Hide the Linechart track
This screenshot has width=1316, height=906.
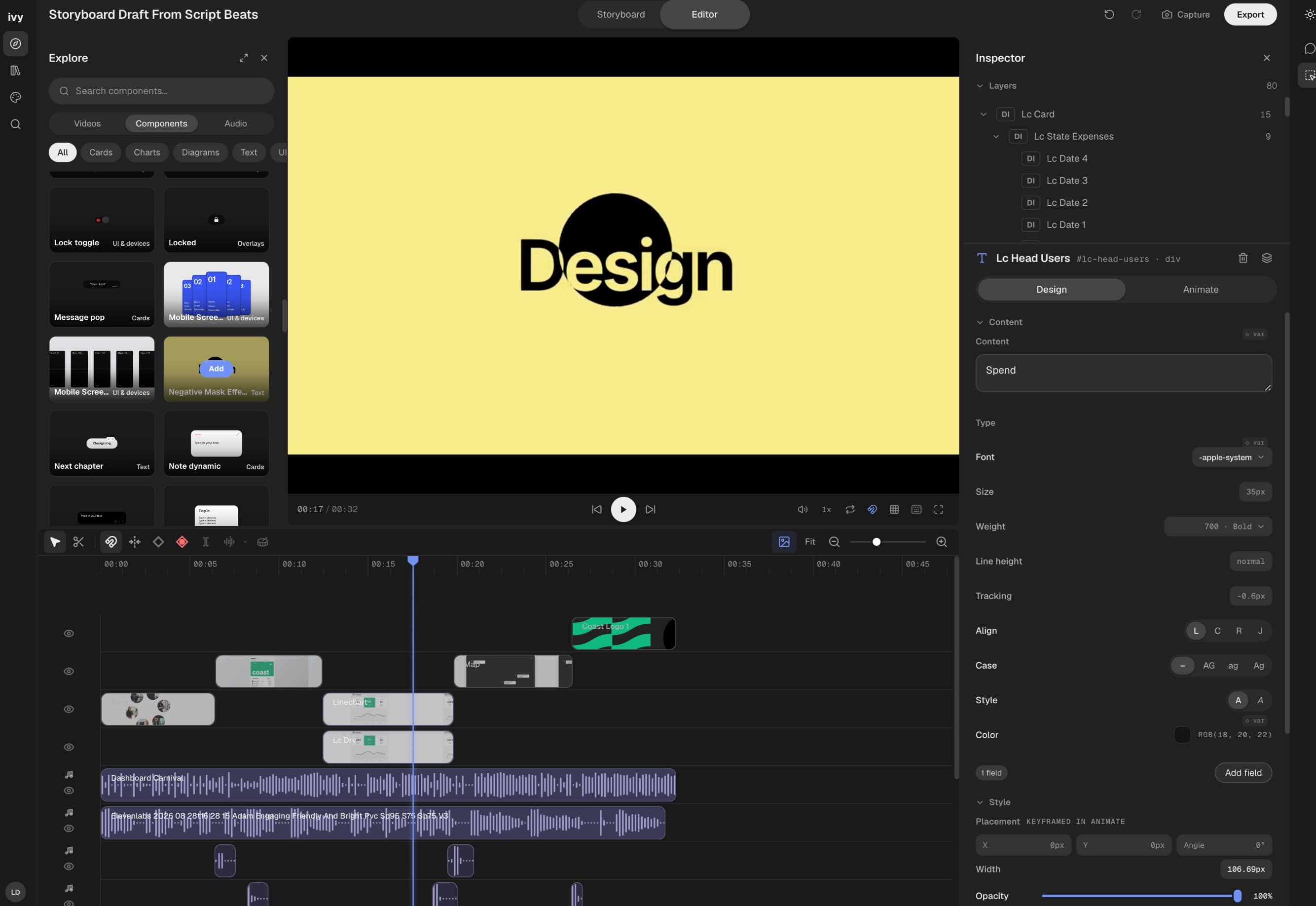(69, 709)
